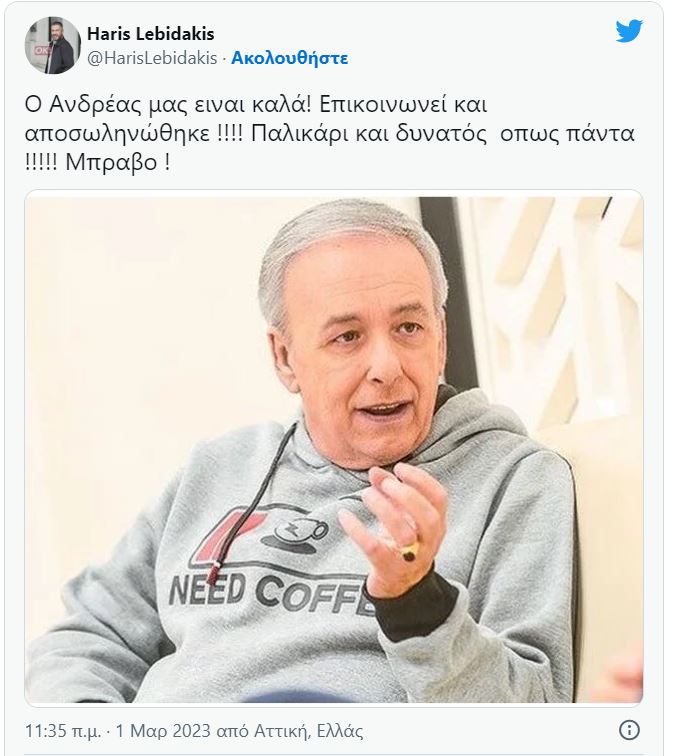Open the attached photo of the man
The width and height of the screenshot is (673, 756).
tap(334, 449)
